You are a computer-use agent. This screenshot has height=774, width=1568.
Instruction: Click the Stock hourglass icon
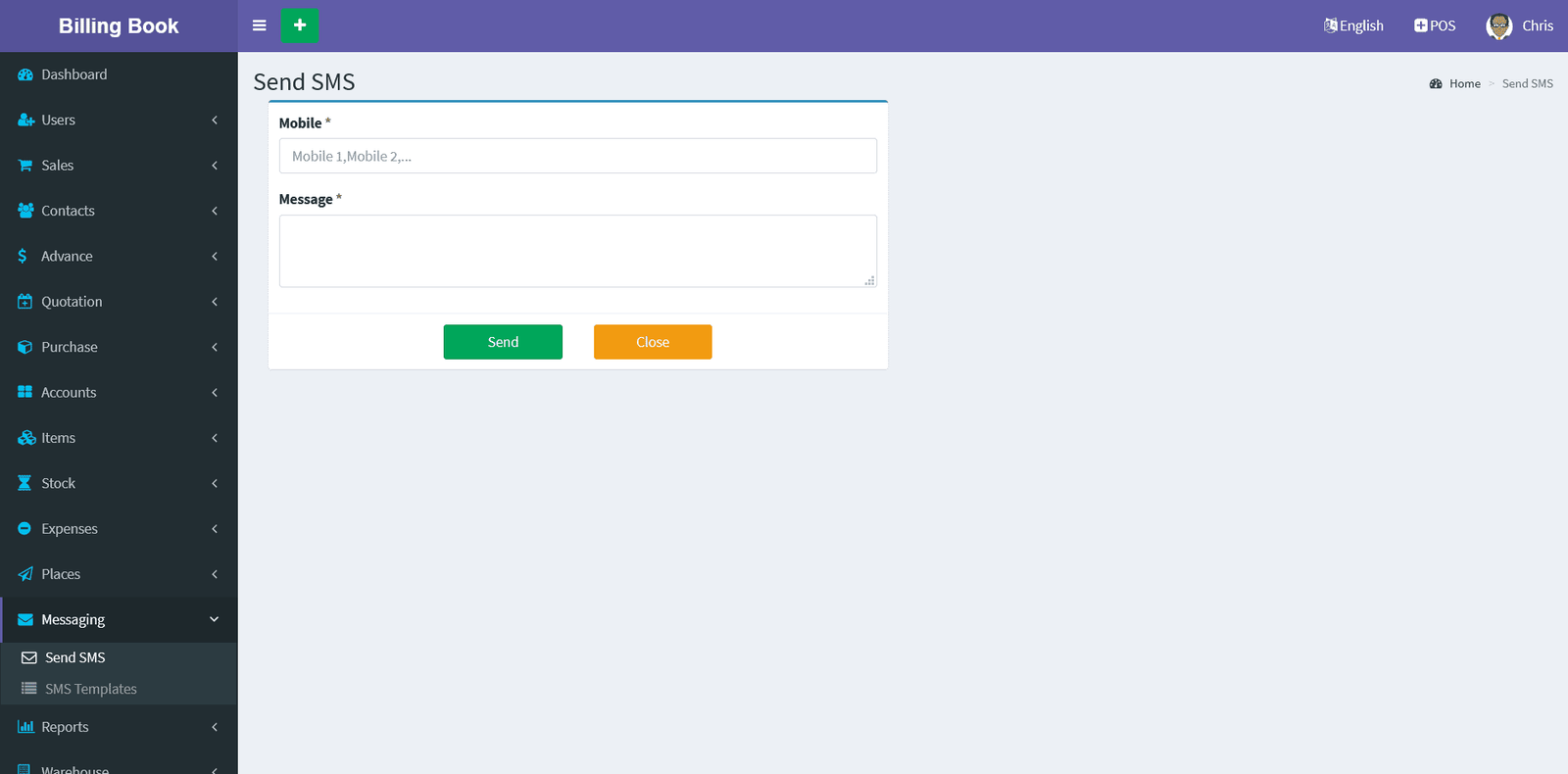[x=25, y=483]
